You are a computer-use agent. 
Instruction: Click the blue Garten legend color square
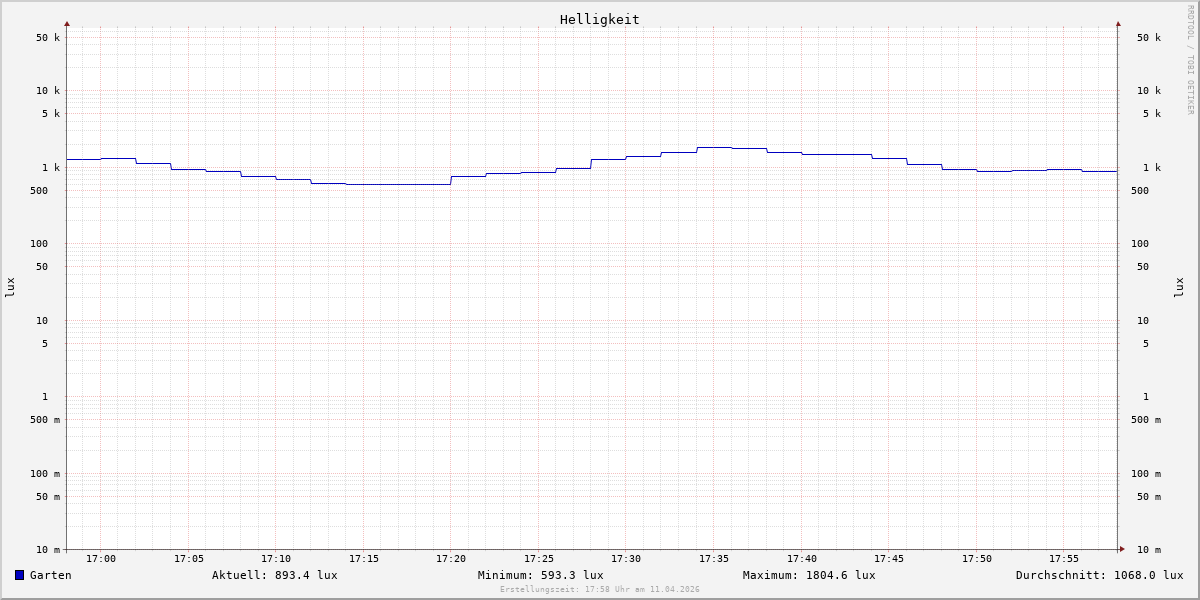[x=19, y=575]
